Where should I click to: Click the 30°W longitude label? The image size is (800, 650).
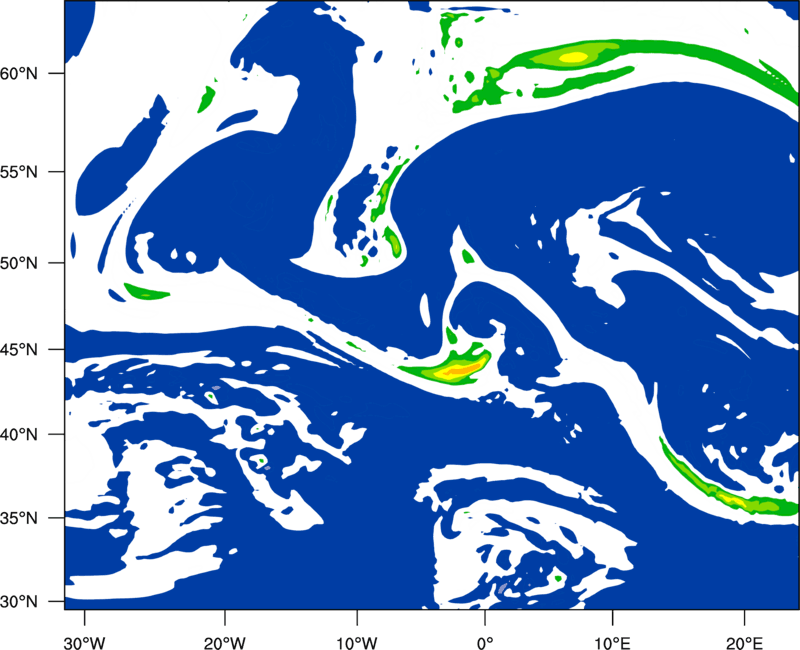[85, 642]
